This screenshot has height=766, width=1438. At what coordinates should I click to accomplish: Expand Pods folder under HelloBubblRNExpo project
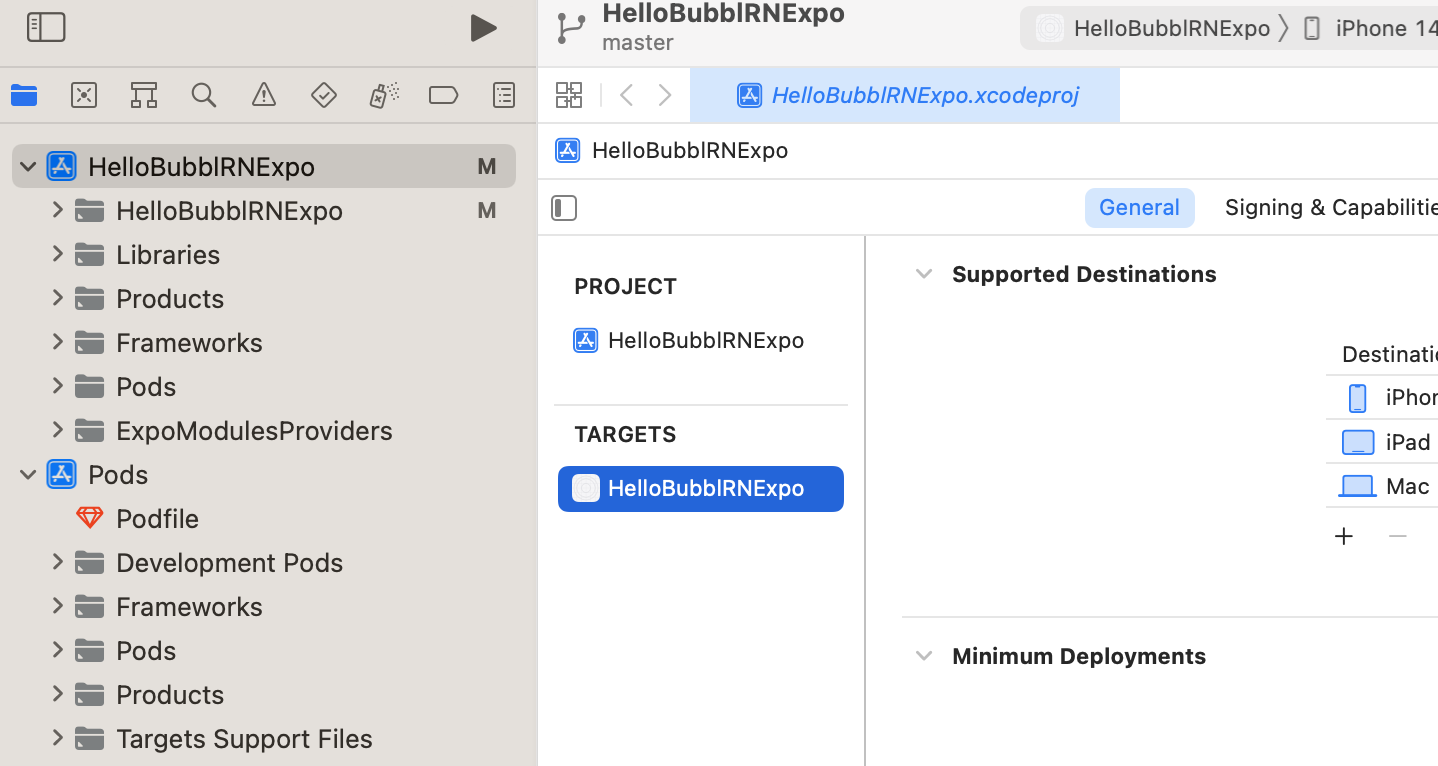click(57, 386)
